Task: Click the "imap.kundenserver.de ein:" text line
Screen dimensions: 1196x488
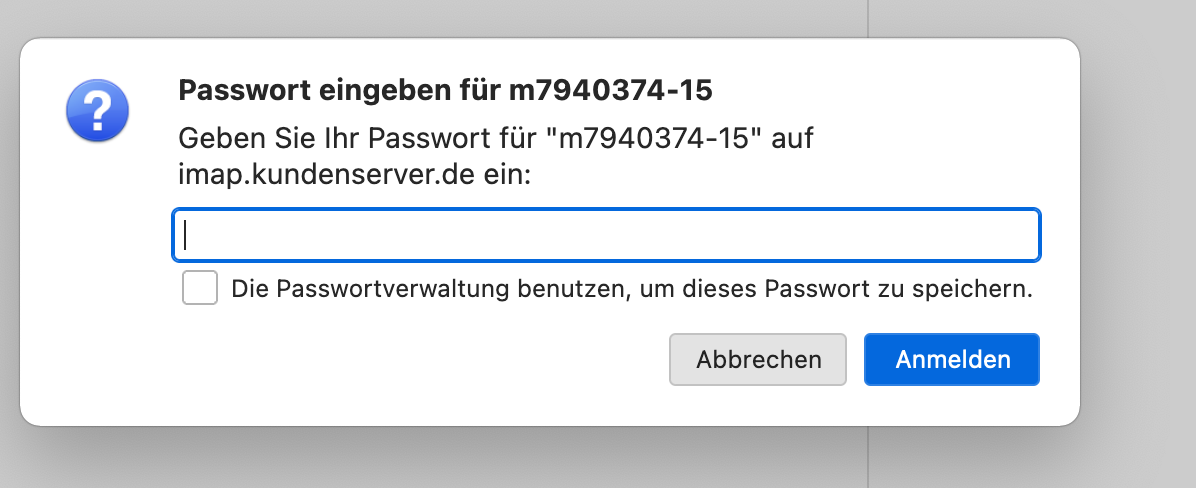Action: pyautogui.click(x=354, y=174)
